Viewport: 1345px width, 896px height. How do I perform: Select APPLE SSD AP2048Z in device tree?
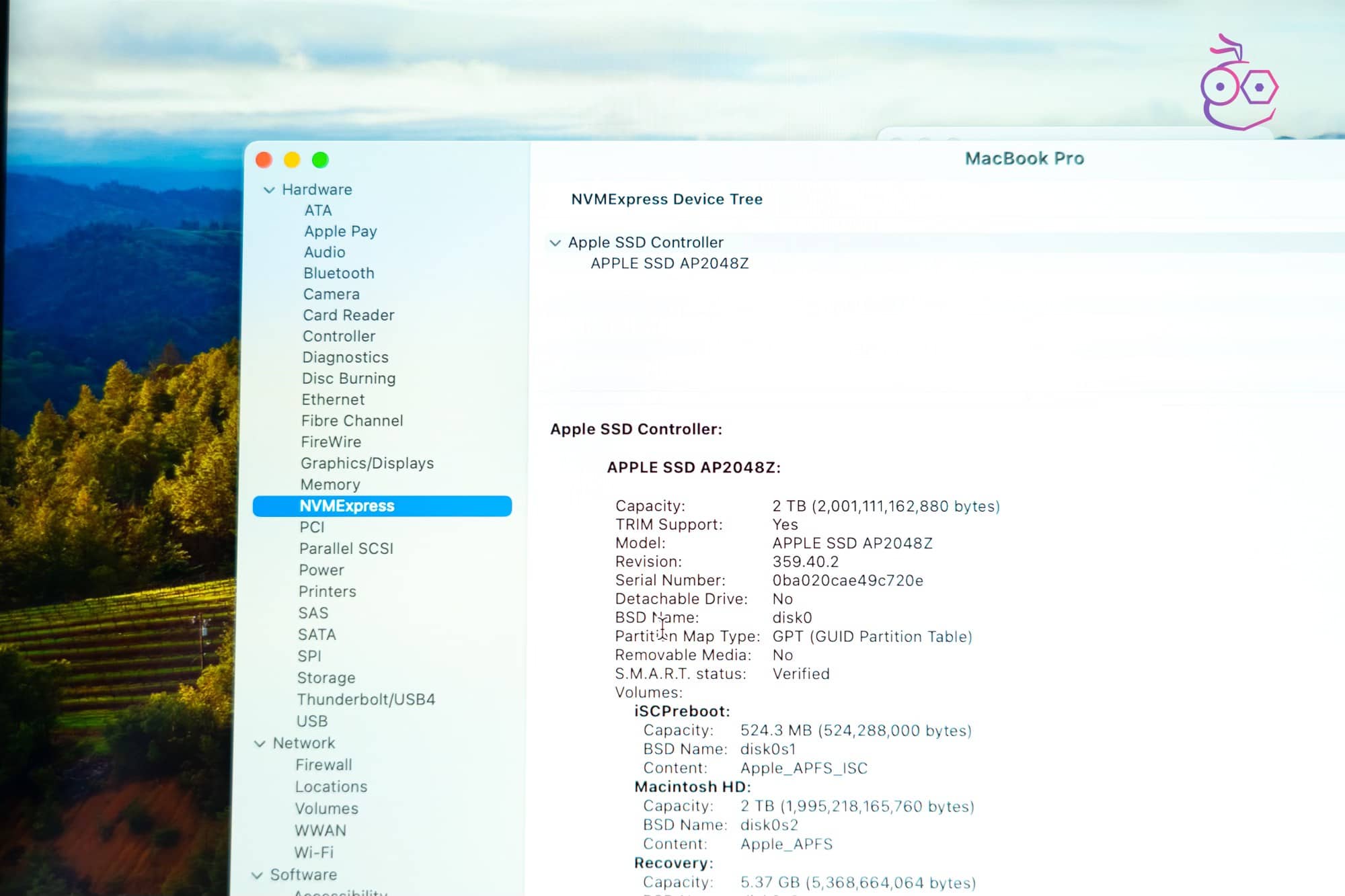(669, 263)
